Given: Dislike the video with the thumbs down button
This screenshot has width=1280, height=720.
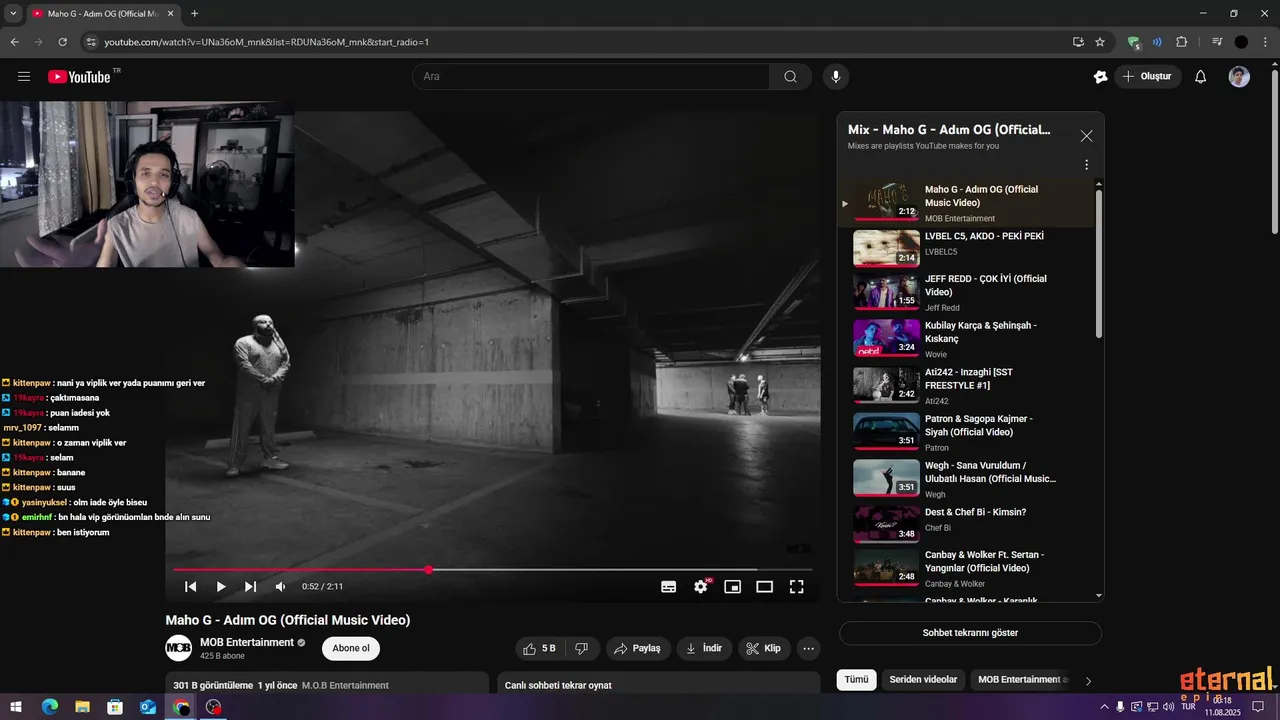Looking at the screenshot, I should click(x=582, y=649).
